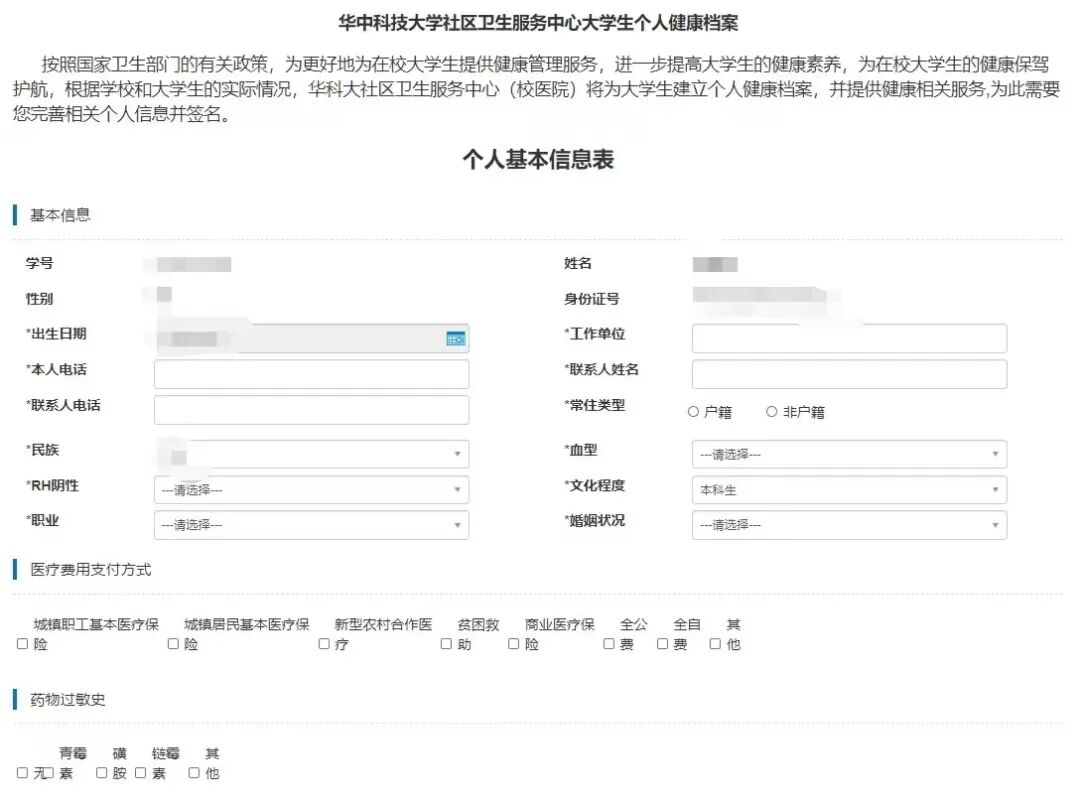Click the 联系人姓名 input field
This screenshot has height=806, width=1080.
(849, 373)
